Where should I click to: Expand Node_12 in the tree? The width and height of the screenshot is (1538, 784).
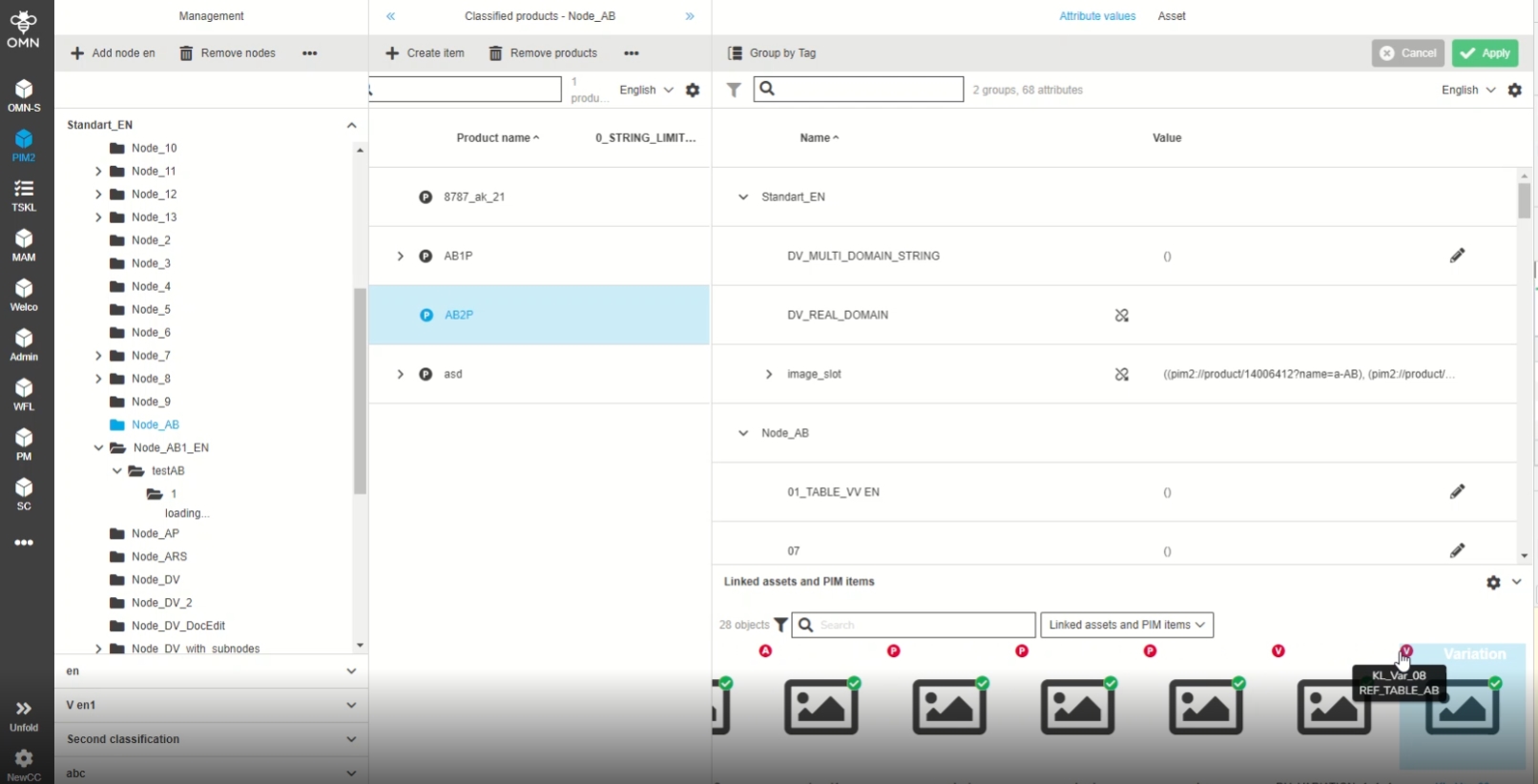(x=98, y=195)
